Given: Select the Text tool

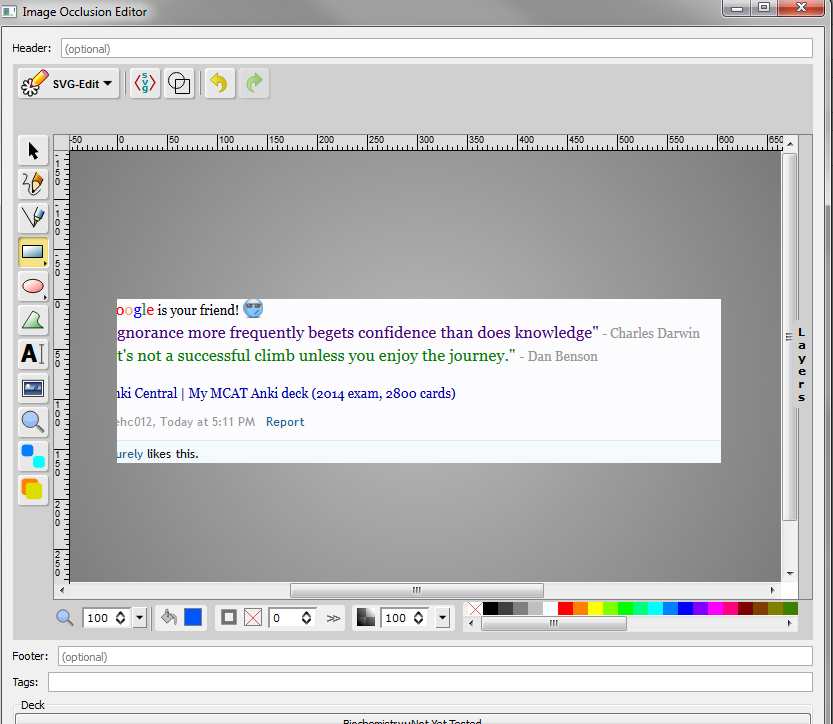Looking at the screenshot, I should [x=33, y=354].
